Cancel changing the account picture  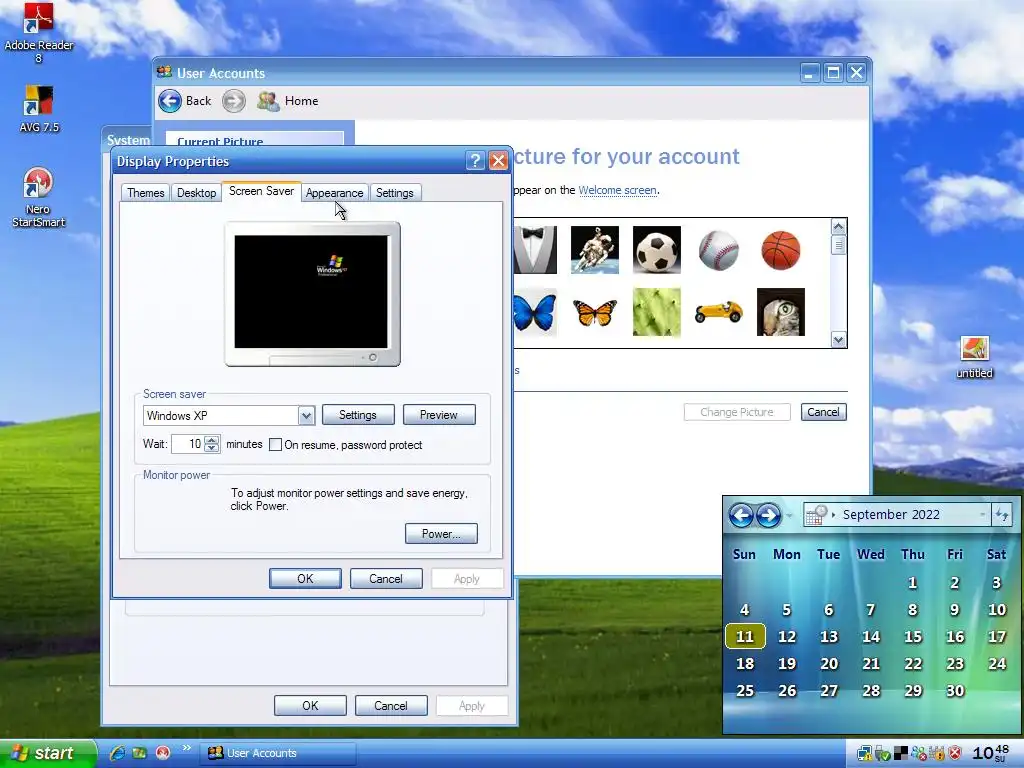pos(824,412)
